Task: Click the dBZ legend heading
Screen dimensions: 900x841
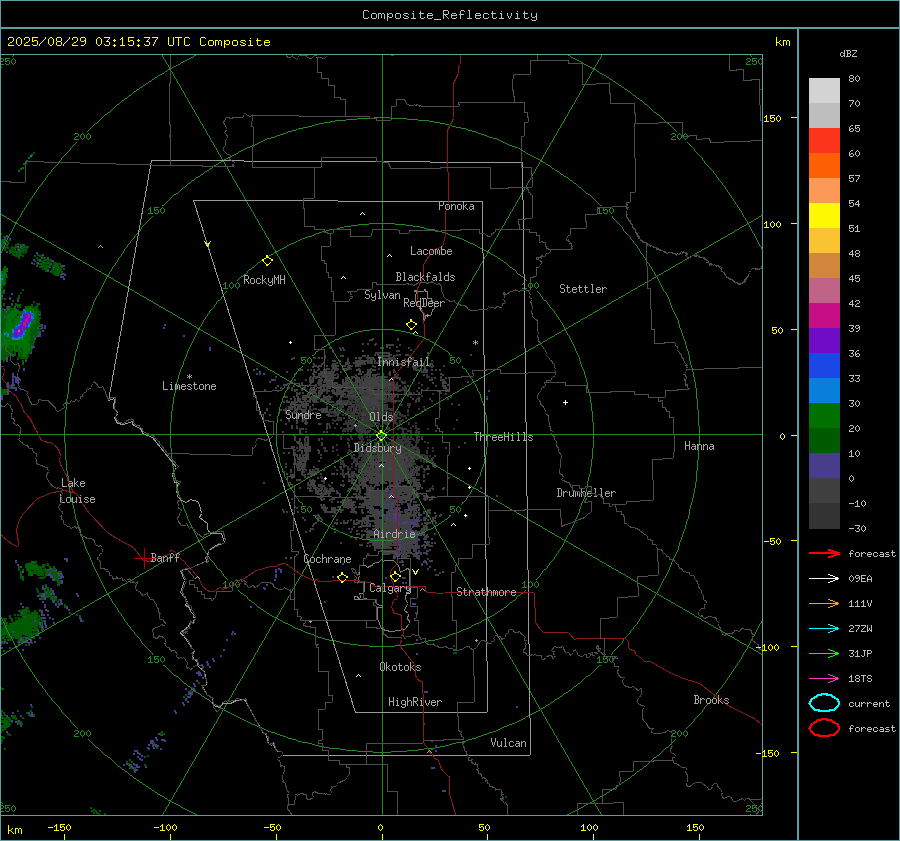Action: point(848,53)
